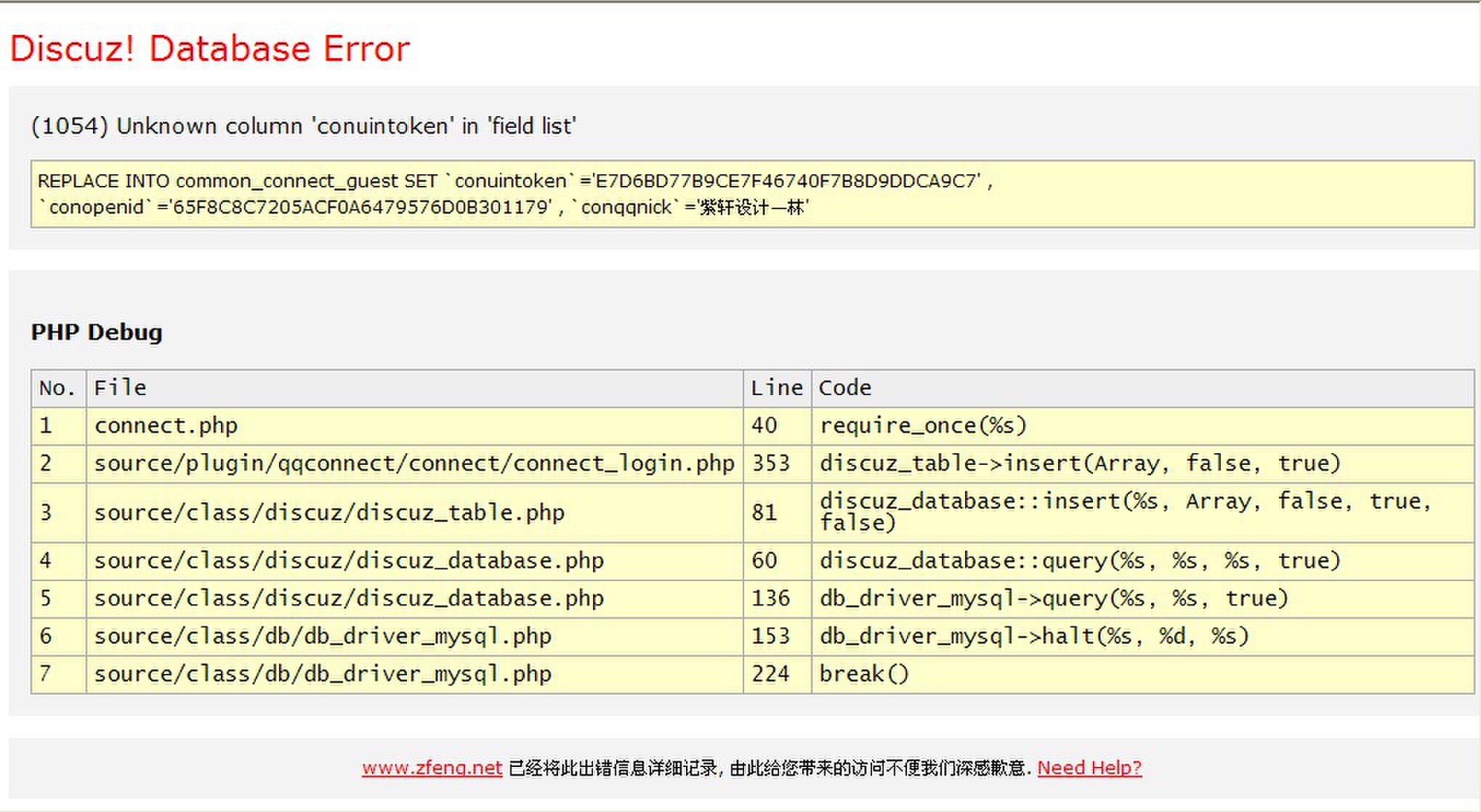Select the db_driver_mysql->halt code cell
This screenshot has width=1481, height=812.
click(x=1143, y=637)
